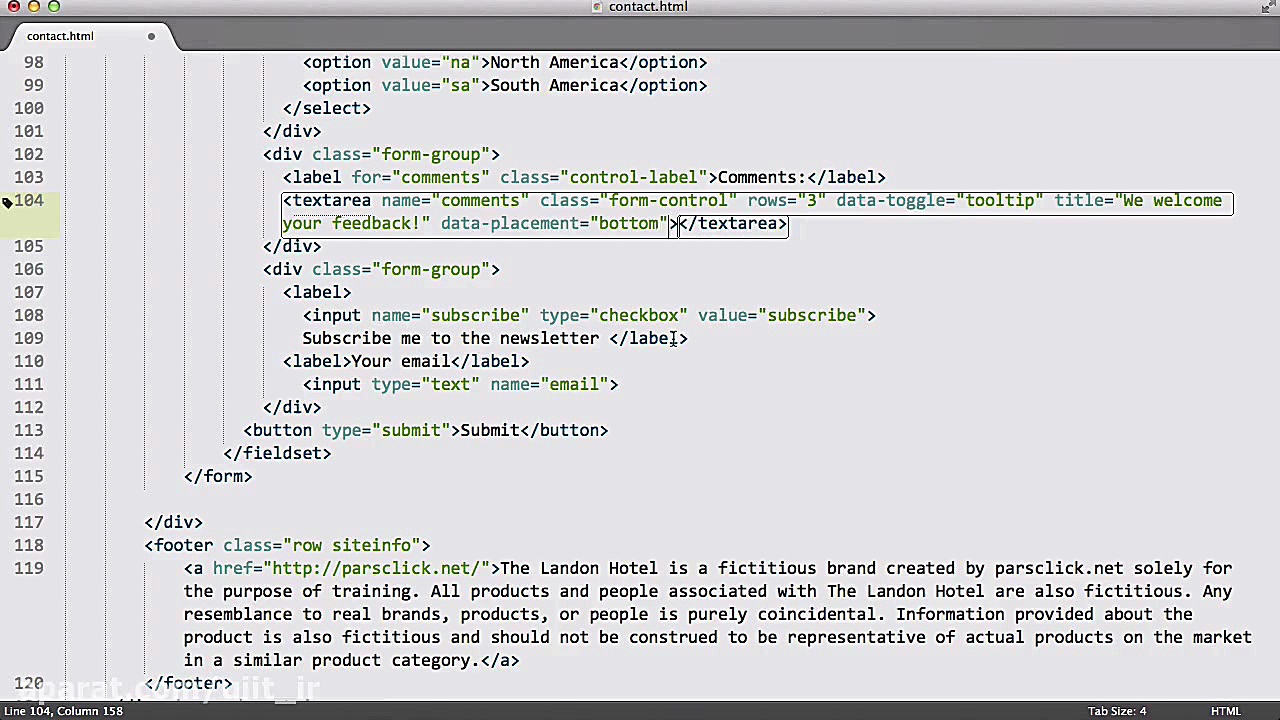The height and width of the screenshot is (720, 1280).
Task: Click line number 104 in the gutter
Action: (29, 200)
